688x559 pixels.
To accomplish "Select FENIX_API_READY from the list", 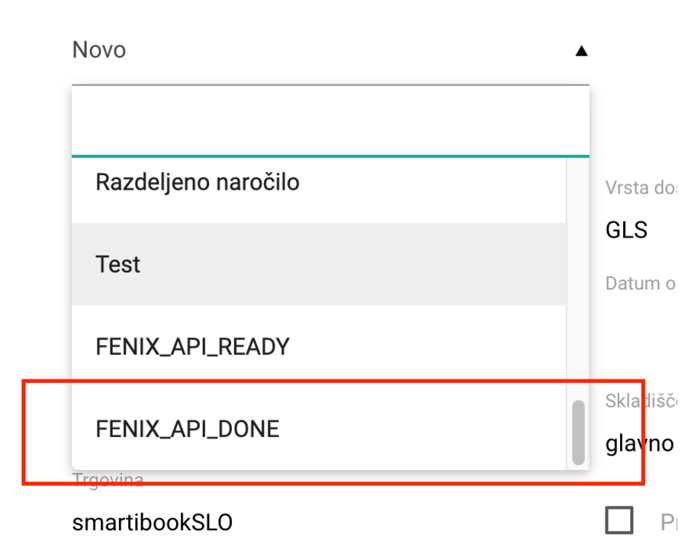I will click(319, 347).
